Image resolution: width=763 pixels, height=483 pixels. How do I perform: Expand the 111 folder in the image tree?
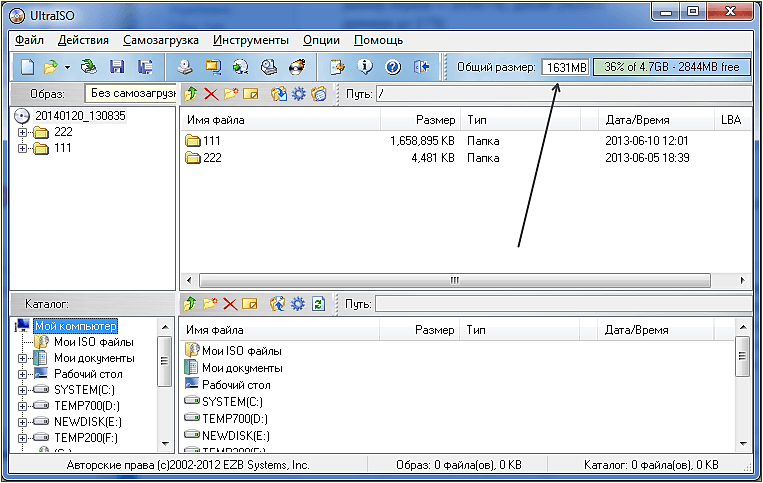coord(22,148)
